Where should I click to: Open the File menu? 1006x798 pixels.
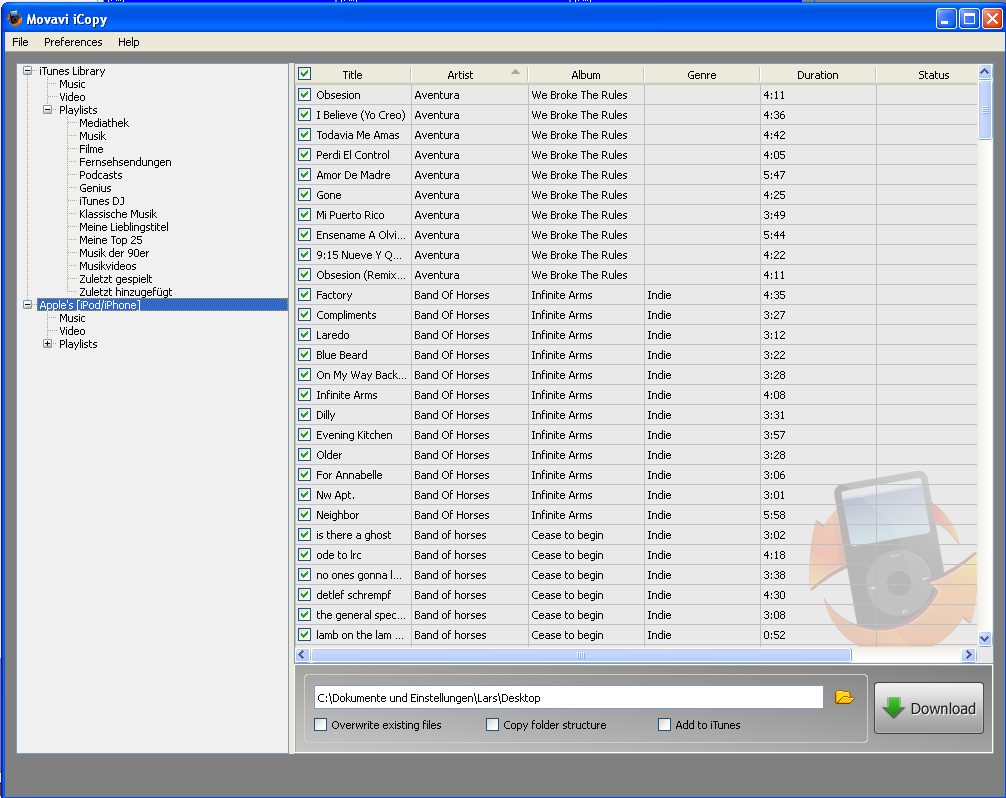[20, 42]
